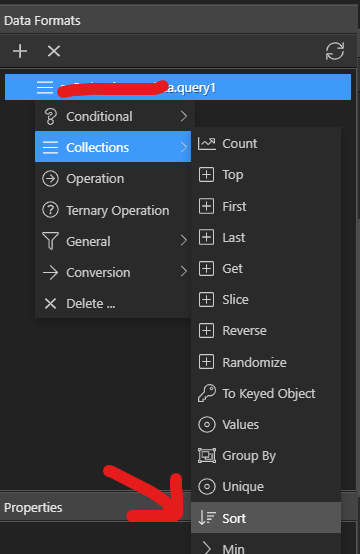Viewport: 360px width, 554px height.
Task: Select Slice formatter
Action: coord(266,300)
